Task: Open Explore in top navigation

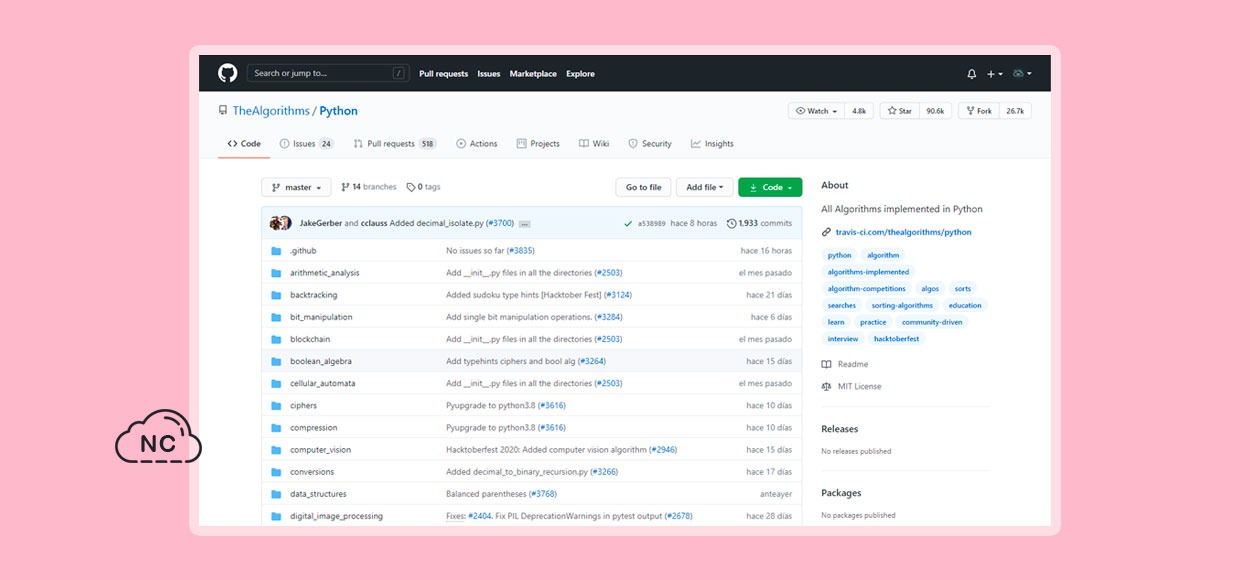Action: pos(580,74)
